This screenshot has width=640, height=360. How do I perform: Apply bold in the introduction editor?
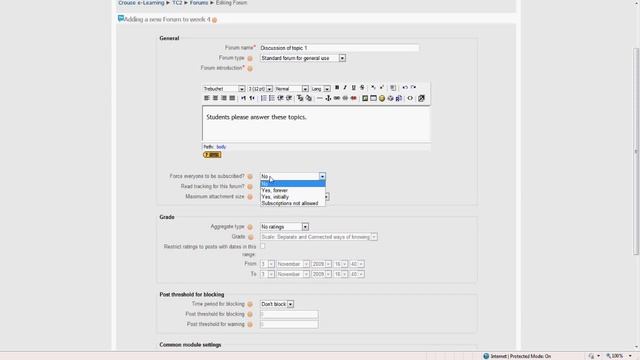click(x=337, y=88)
